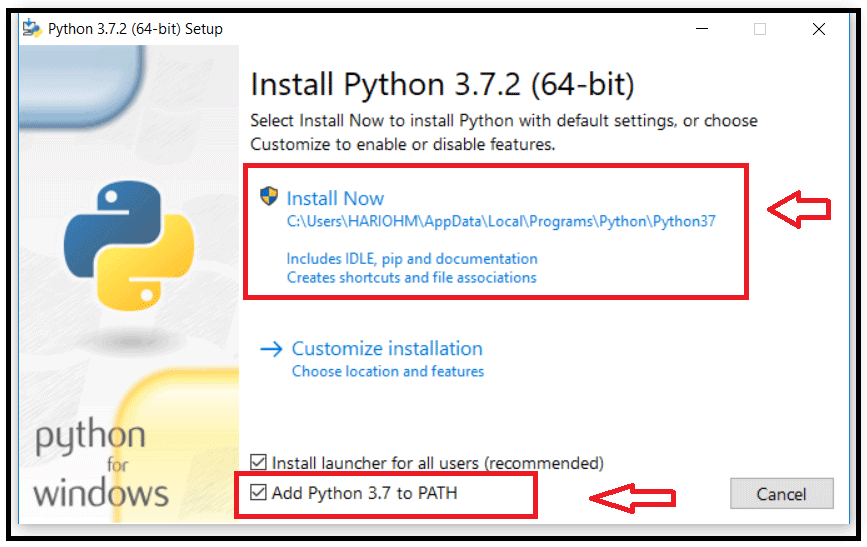This screenshot has width=867, height=547.
Task: Click the disabled maximize button in title bar
Action: (x=760, y=29)
